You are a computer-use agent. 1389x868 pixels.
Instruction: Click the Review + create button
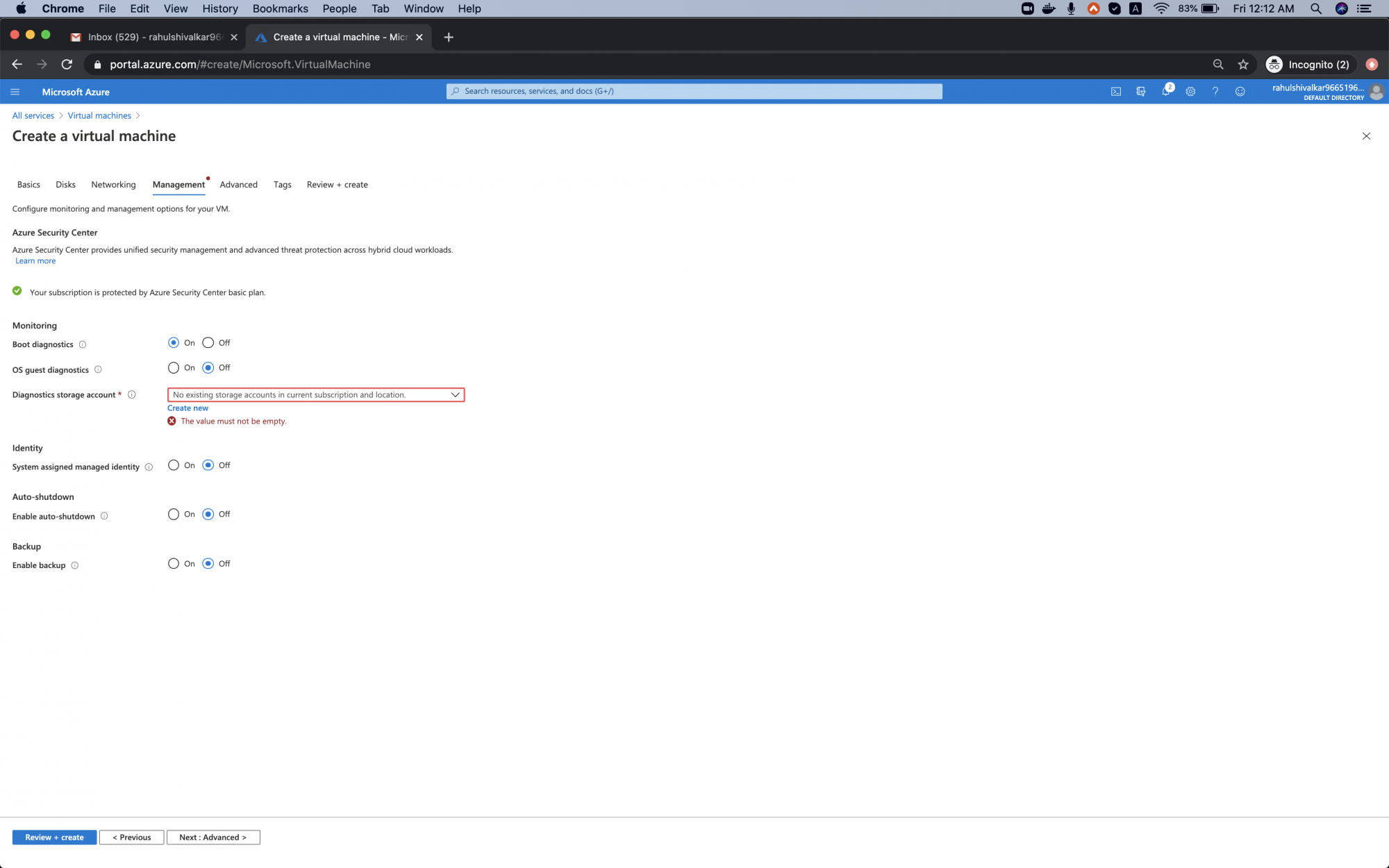pos(53,837)
